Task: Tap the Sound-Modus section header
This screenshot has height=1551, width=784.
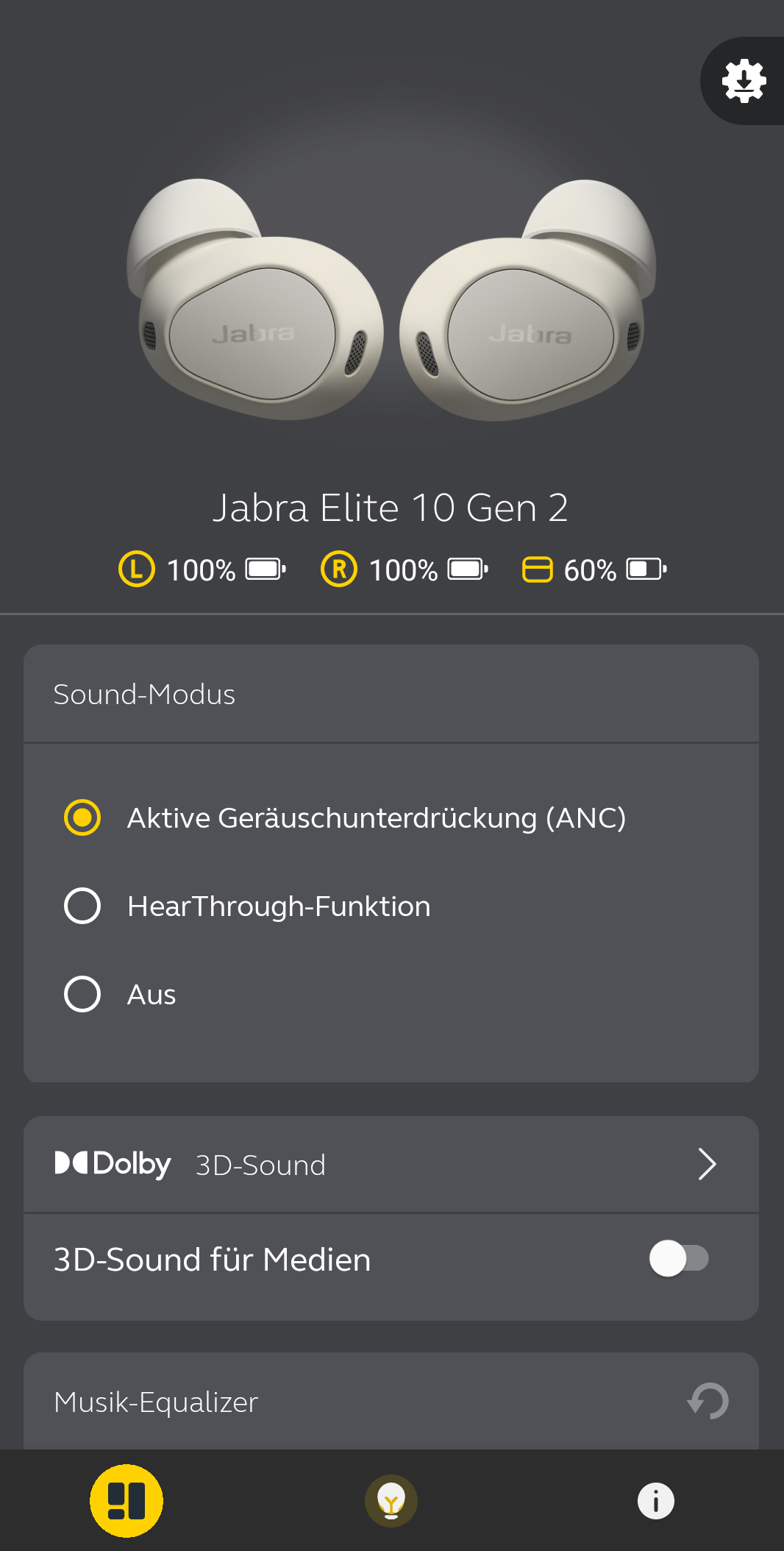Action: [x=144, y=695]
